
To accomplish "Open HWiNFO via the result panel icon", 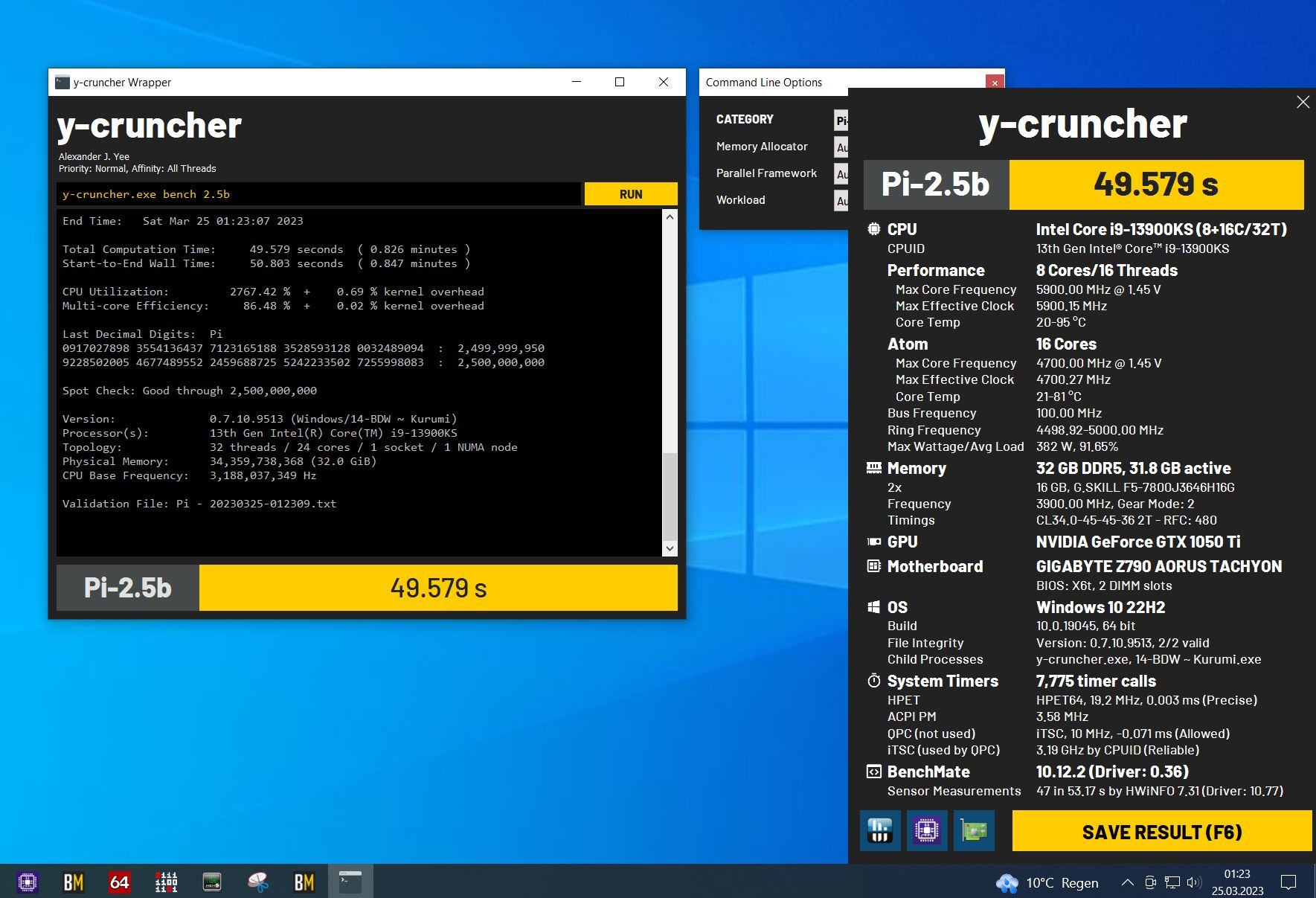I will click(880, 830).
